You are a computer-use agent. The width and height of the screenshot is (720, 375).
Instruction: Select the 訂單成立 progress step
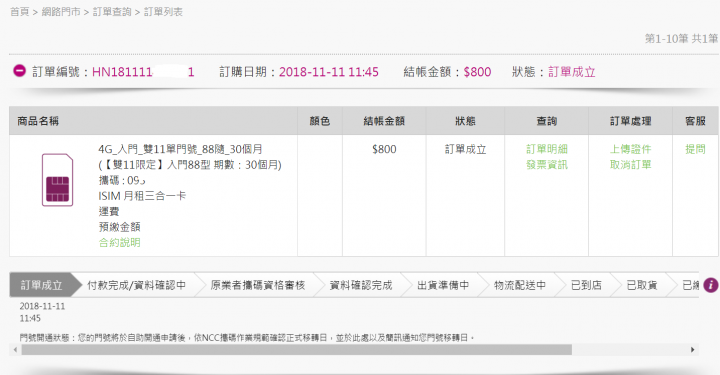41,285
